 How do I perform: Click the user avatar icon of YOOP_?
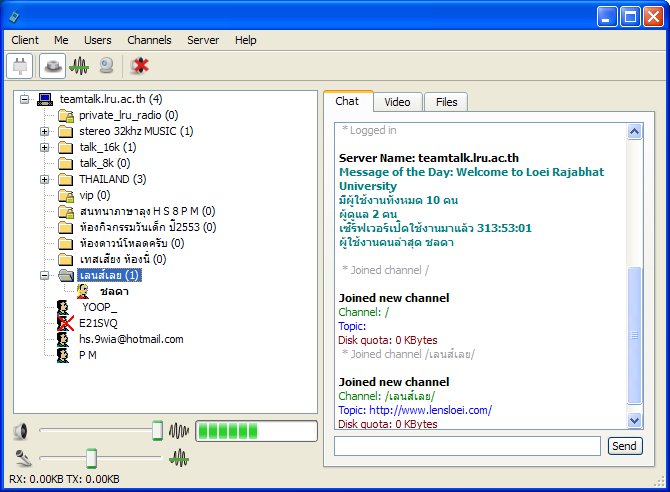[x=63, y=307]
